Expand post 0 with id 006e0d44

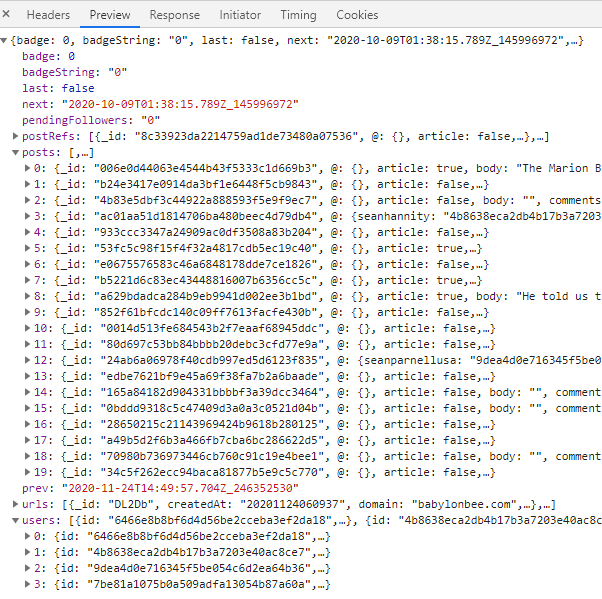28,168
